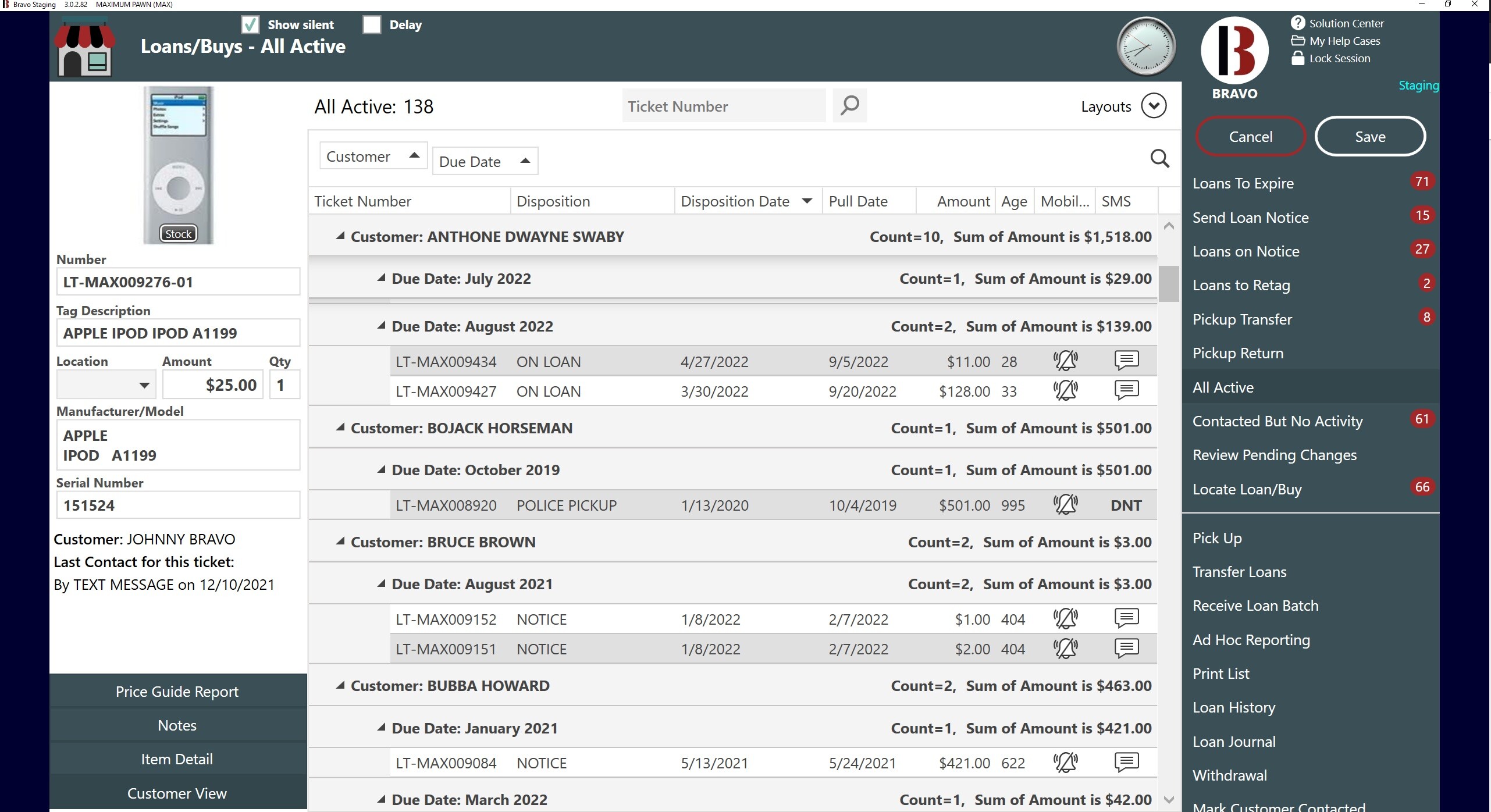Open the Notes button

pos(177,725)
